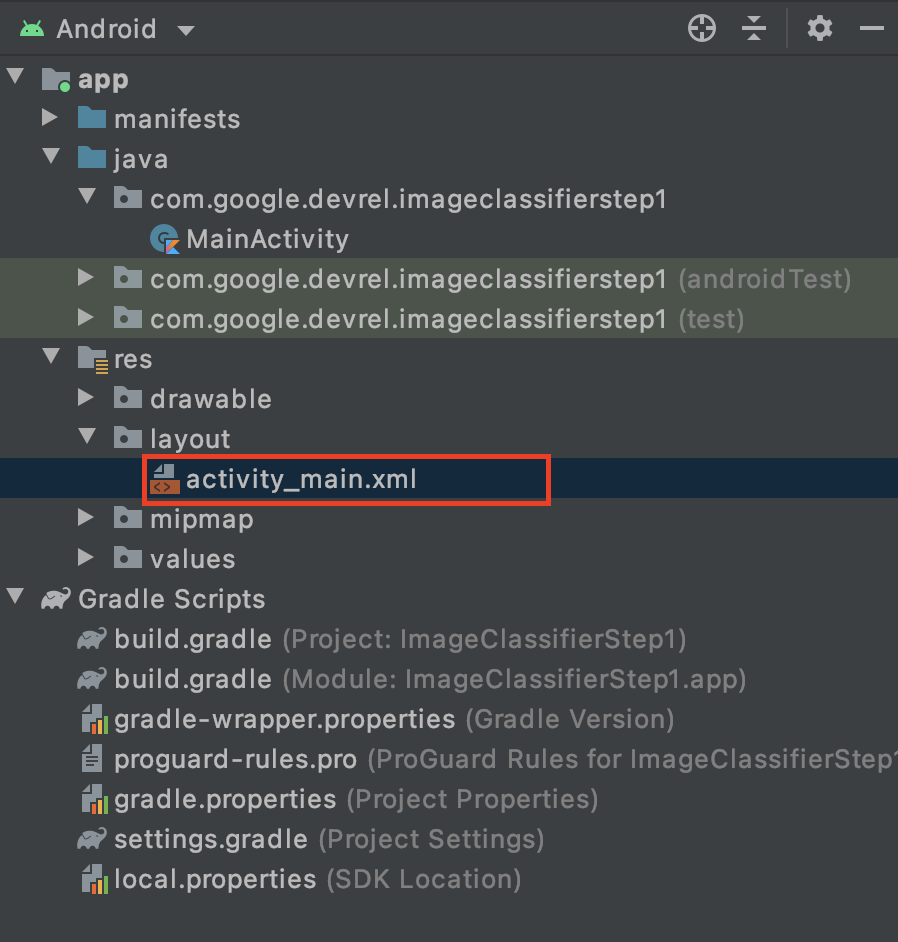
Task: Open project view settings gear
Action: coord(820,29)
